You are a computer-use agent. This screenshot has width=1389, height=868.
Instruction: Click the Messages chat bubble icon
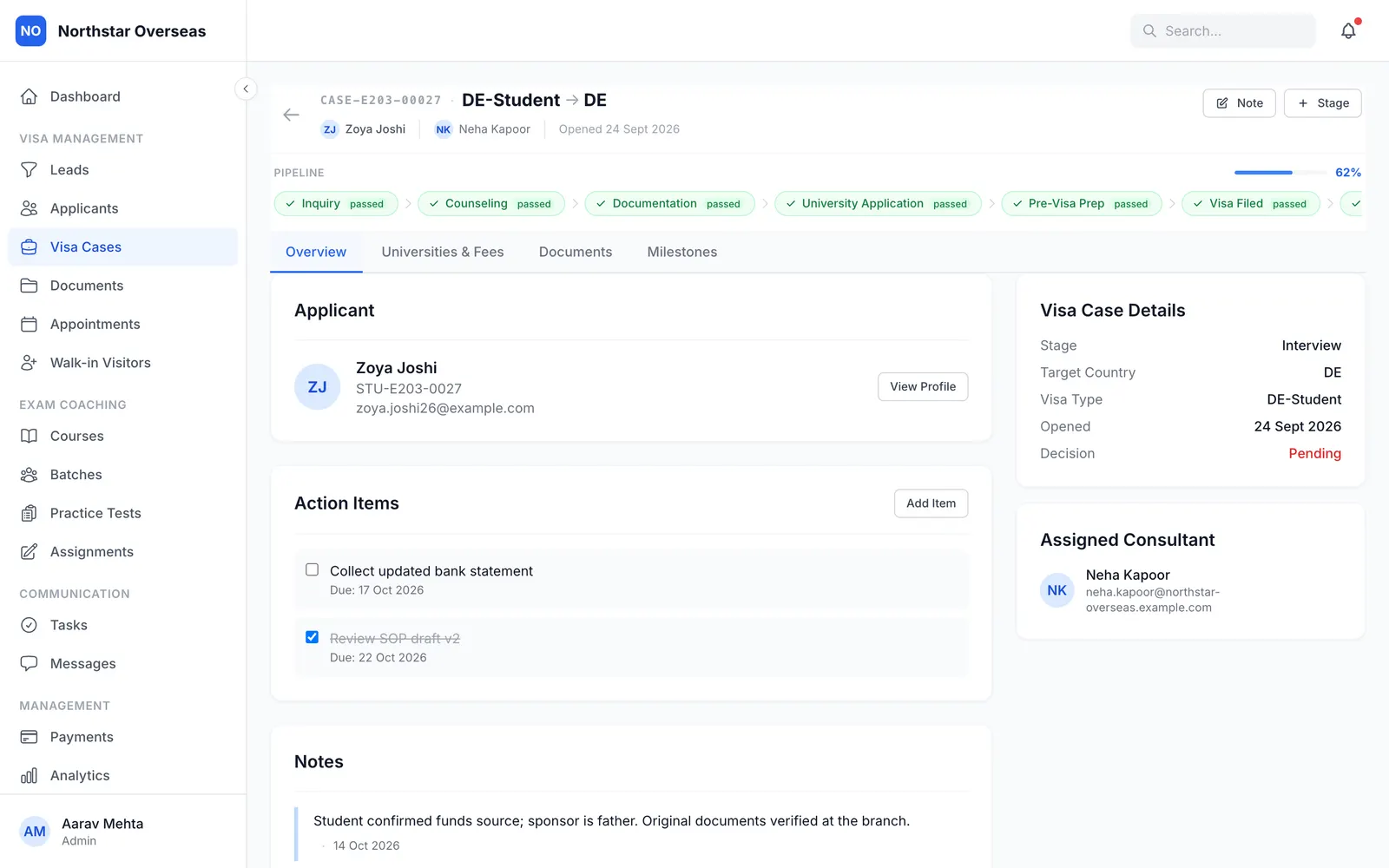click(29, 664)
